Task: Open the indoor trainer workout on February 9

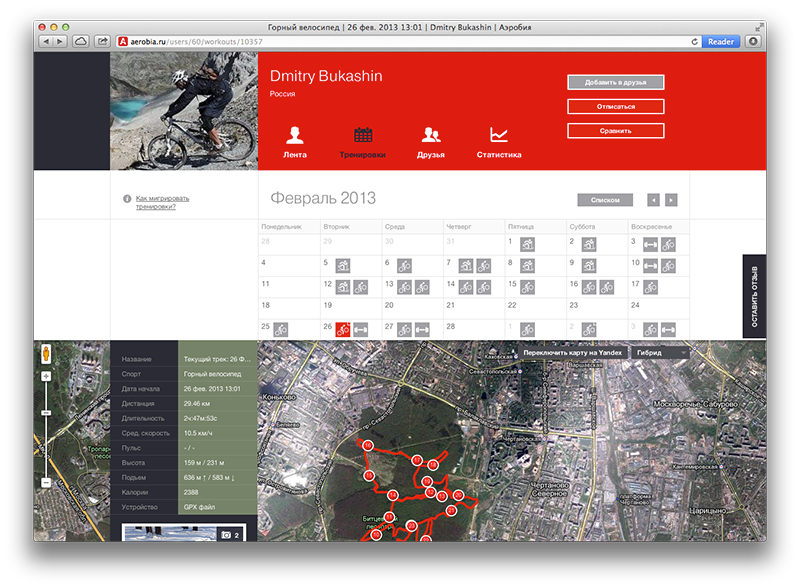Action: point(589,266)
